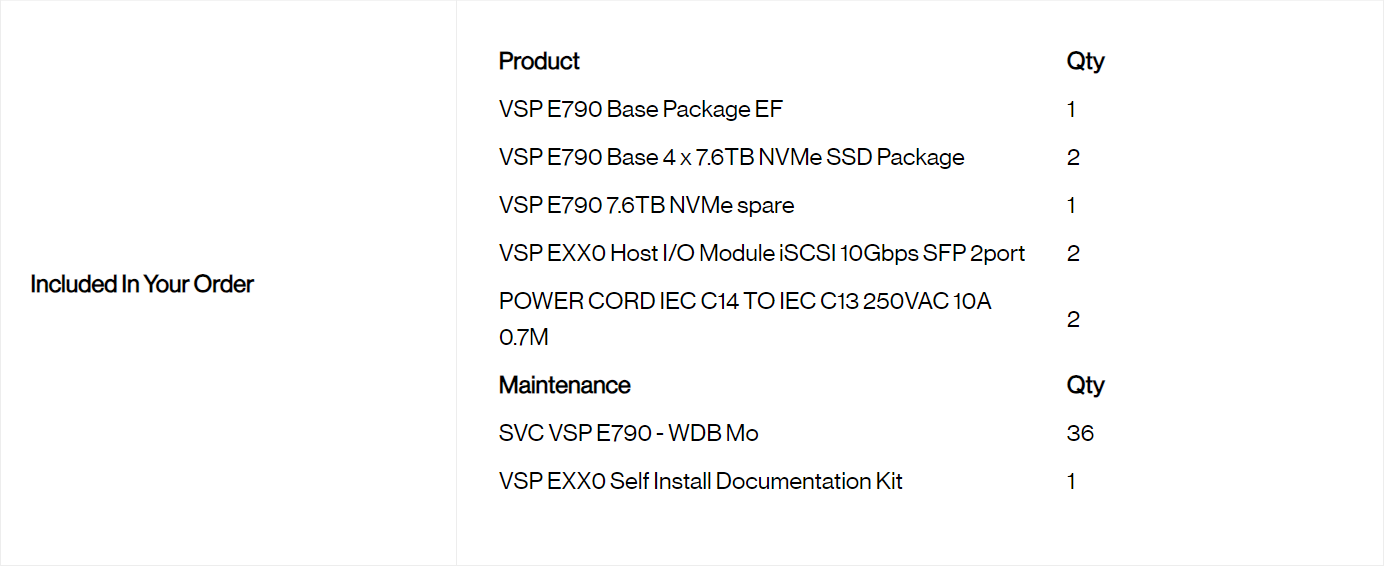
Task: Click quantity for VSP E790 Base Package EF
Action: click(x=1072, y=109)
